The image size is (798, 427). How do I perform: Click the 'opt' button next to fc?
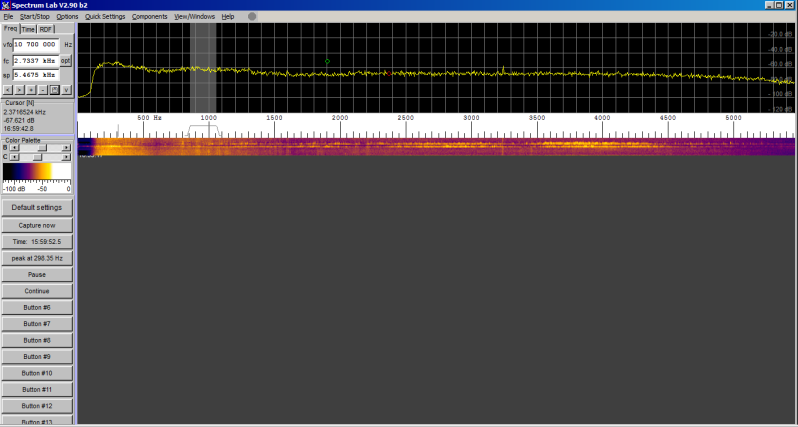pos(66,60)
